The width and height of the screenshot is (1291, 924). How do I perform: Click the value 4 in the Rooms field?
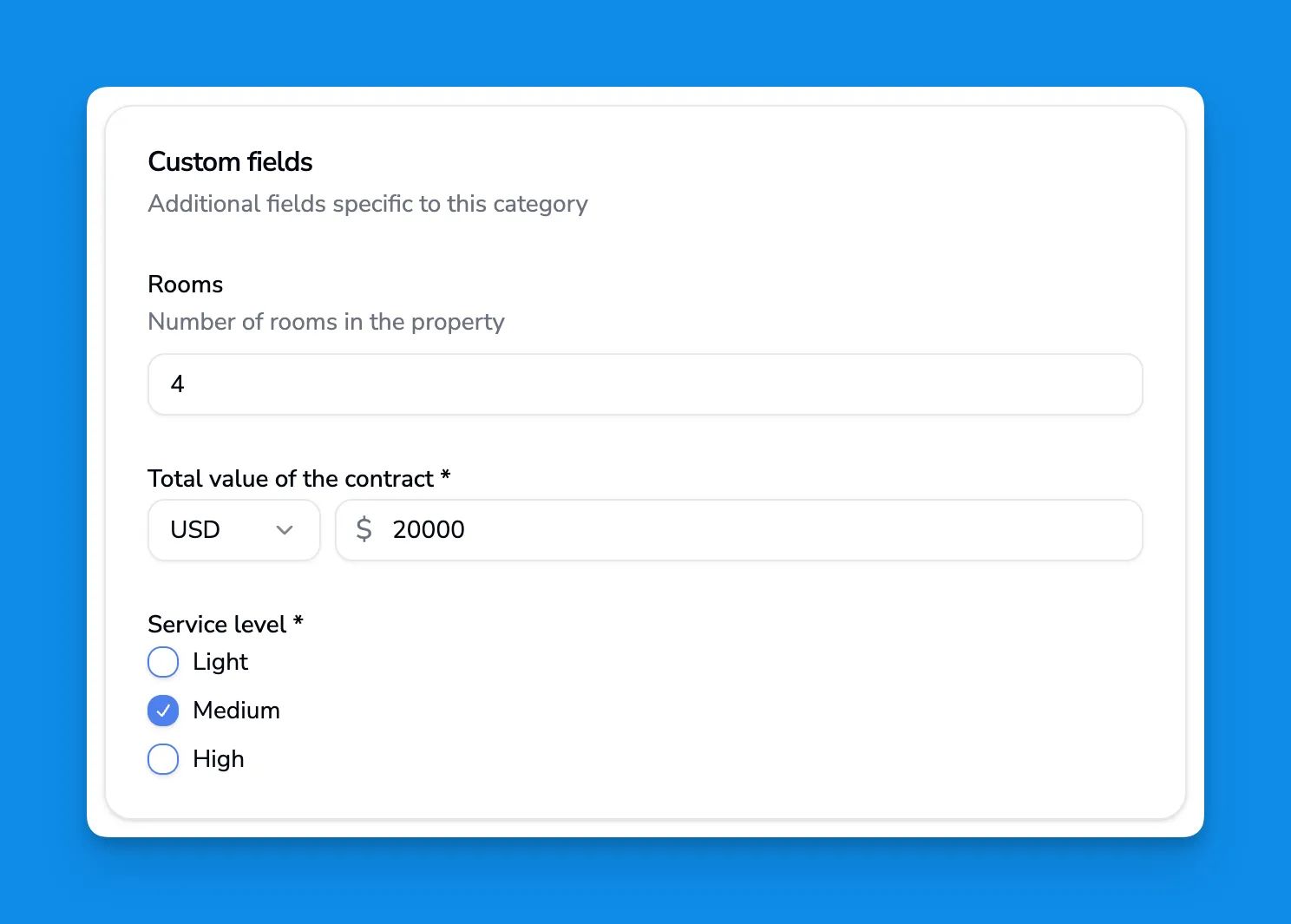click(177, 384)
